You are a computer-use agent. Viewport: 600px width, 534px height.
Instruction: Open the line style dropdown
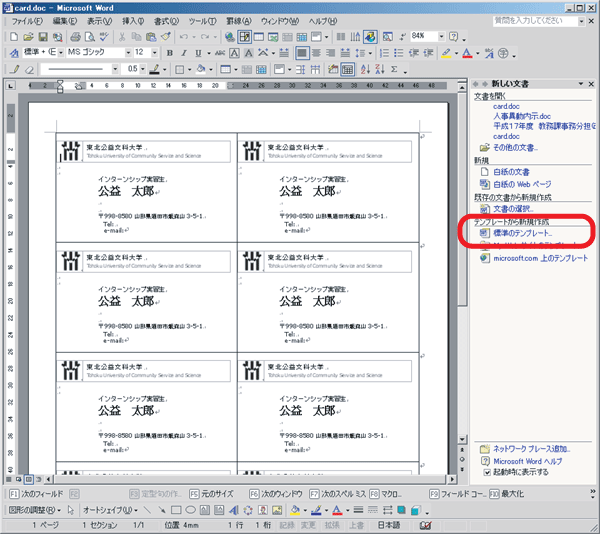pos(115,69)
